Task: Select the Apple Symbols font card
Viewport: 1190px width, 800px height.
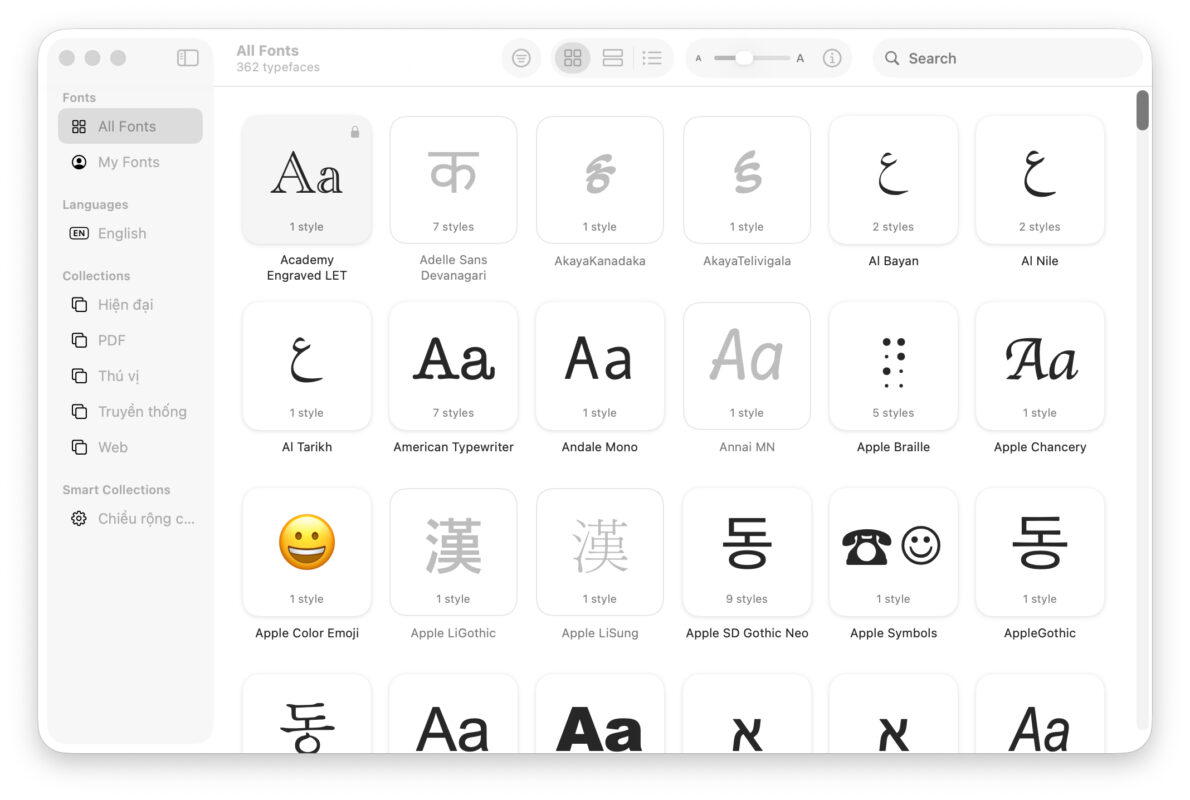Action: click(x=893, y=552)
